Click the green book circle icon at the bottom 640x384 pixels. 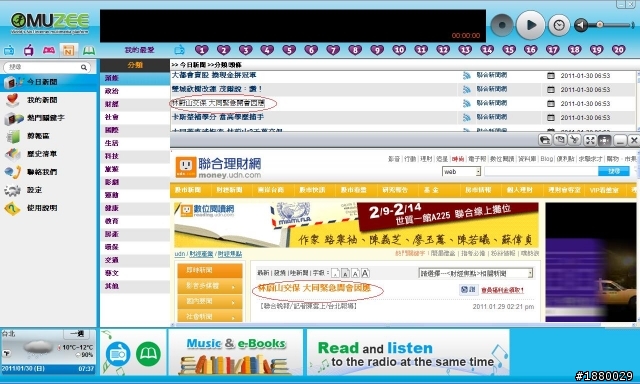(148, 354)
